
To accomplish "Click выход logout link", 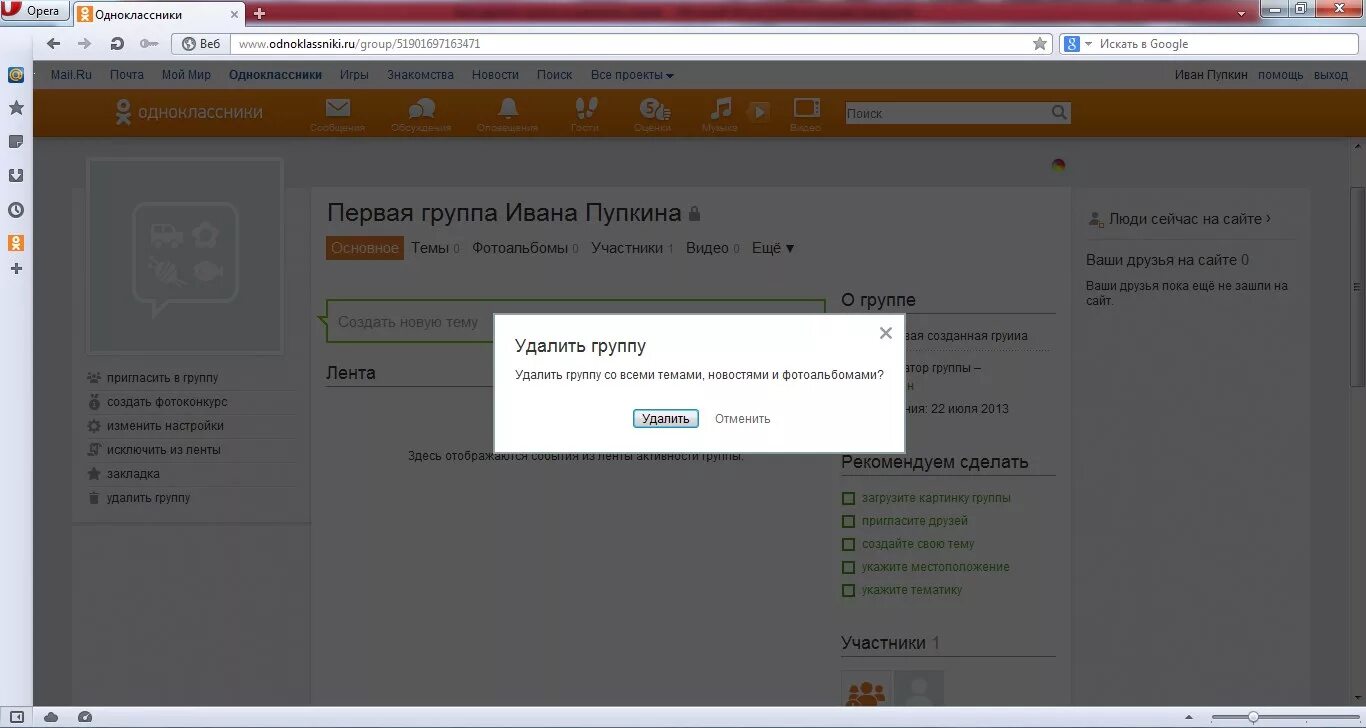I will (1331, 75).
